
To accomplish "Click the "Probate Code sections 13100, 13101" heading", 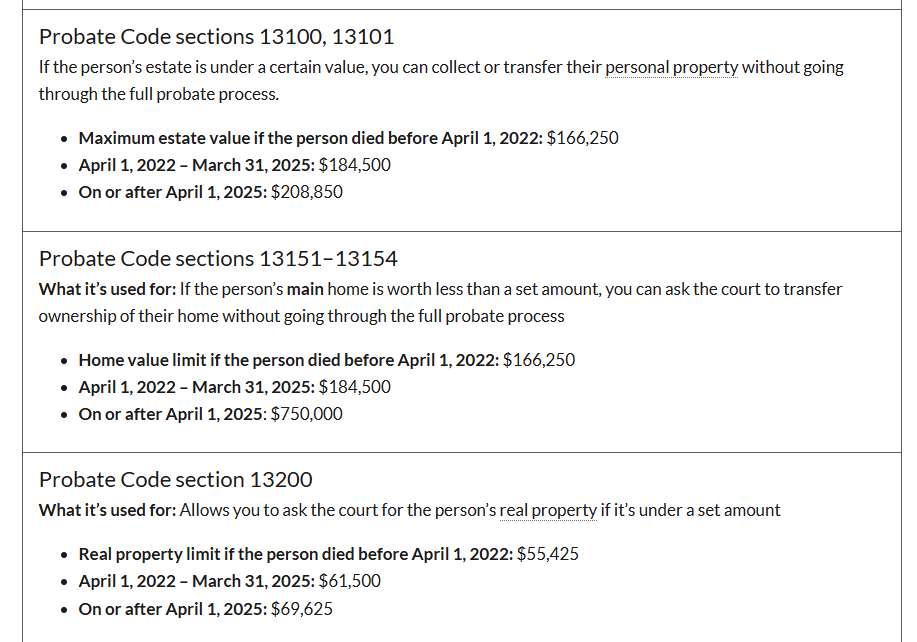I will 216,37.
